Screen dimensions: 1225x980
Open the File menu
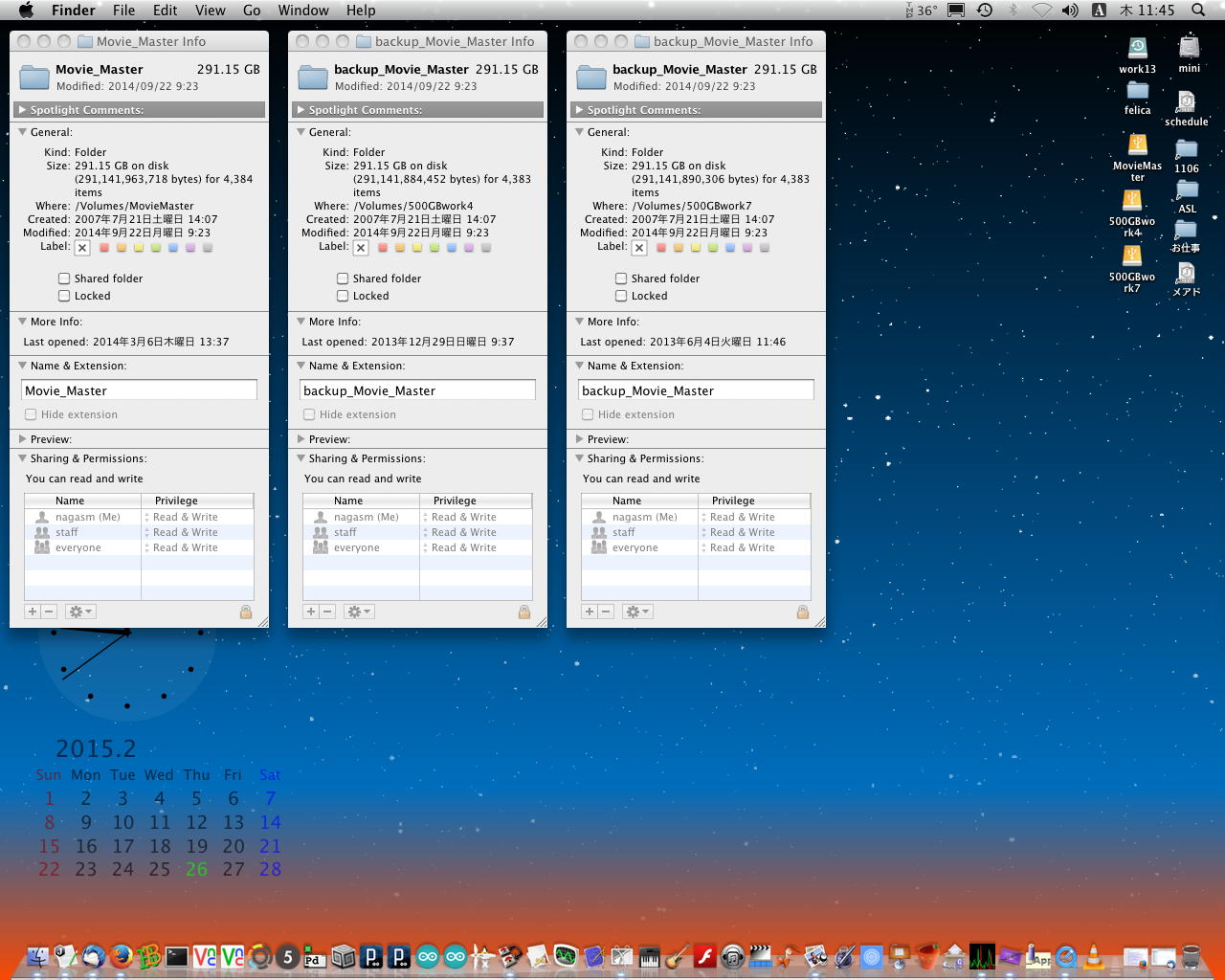click(x=123, y=11)
